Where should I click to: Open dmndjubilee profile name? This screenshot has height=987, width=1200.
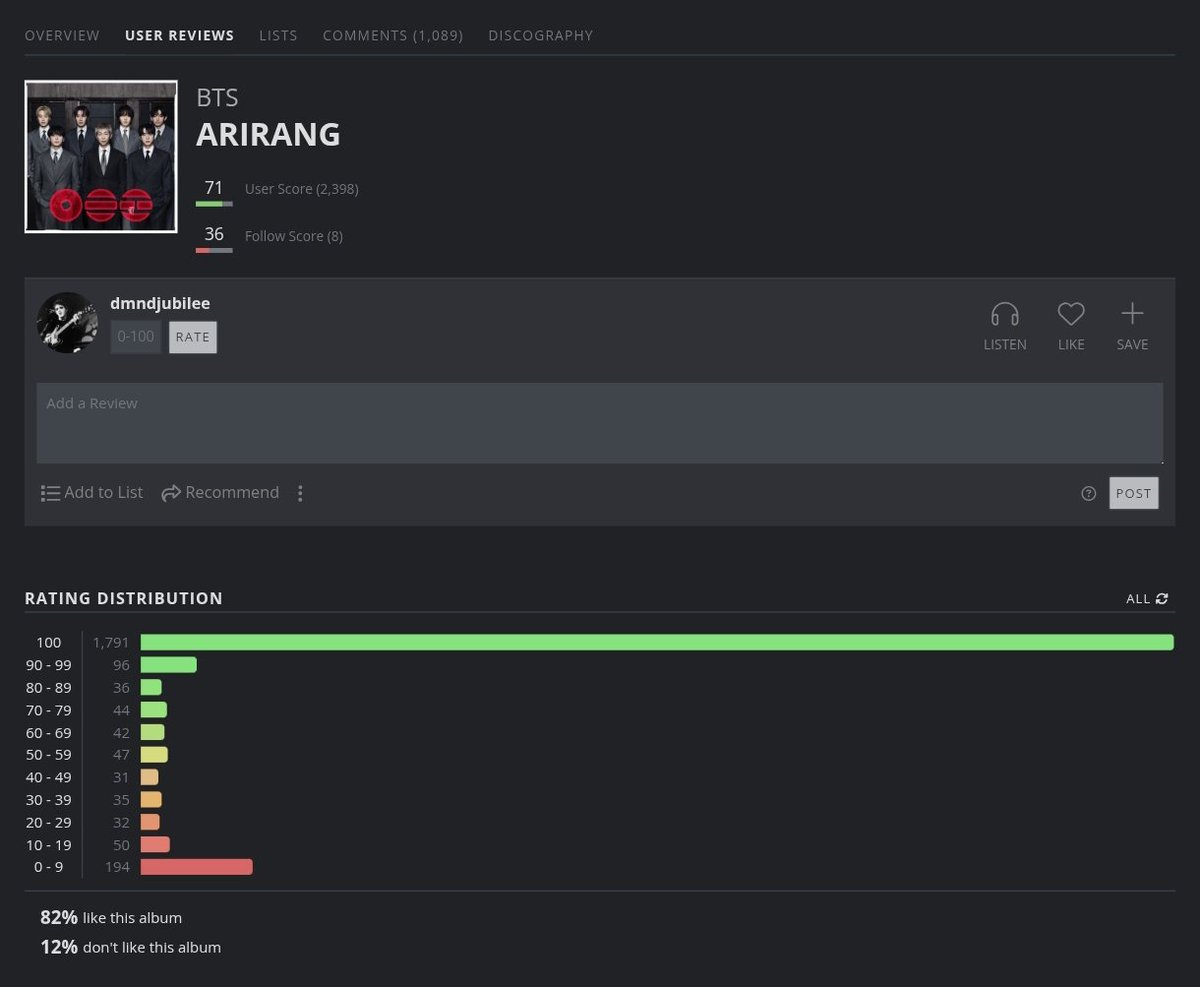pyautogui.click(x=160, y=303)
